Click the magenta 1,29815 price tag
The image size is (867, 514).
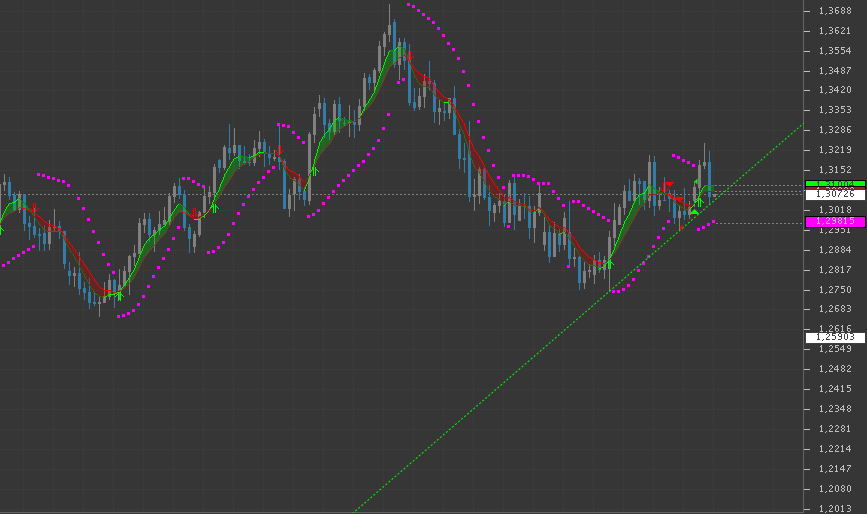[835, 221]
